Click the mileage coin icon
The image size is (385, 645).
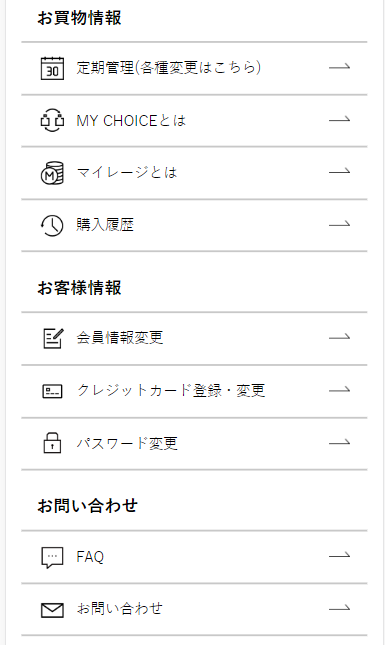[x=52, y=173]
